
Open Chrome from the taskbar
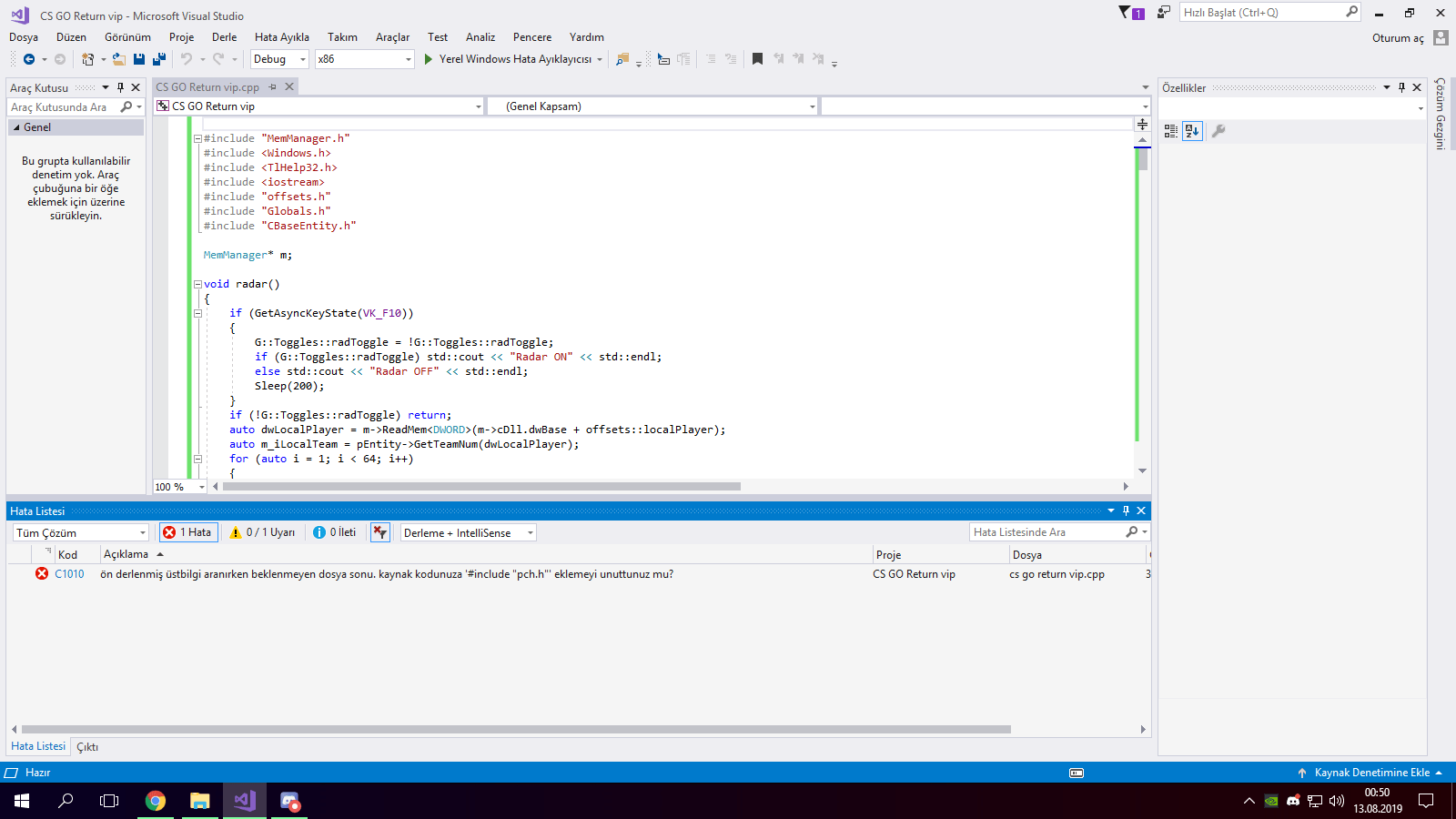pos(156,801)
